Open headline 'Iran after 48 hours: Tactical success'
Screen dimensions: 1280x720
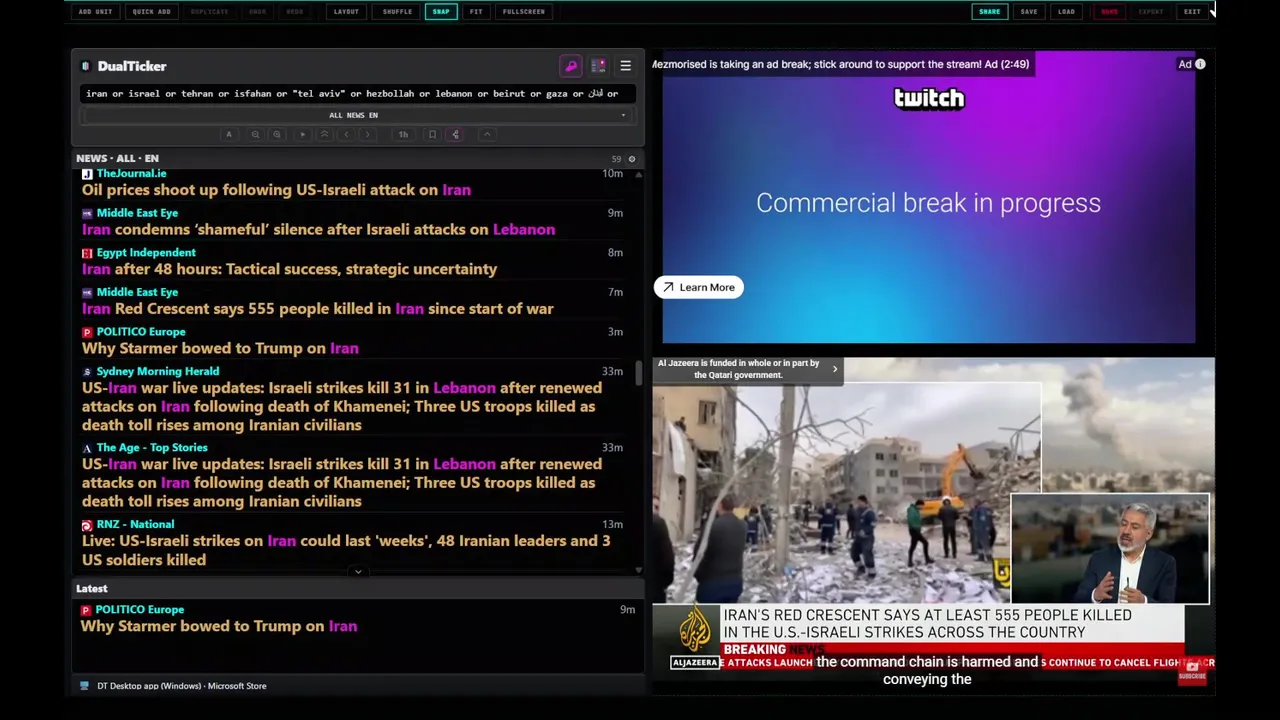(x=289, y=269)
